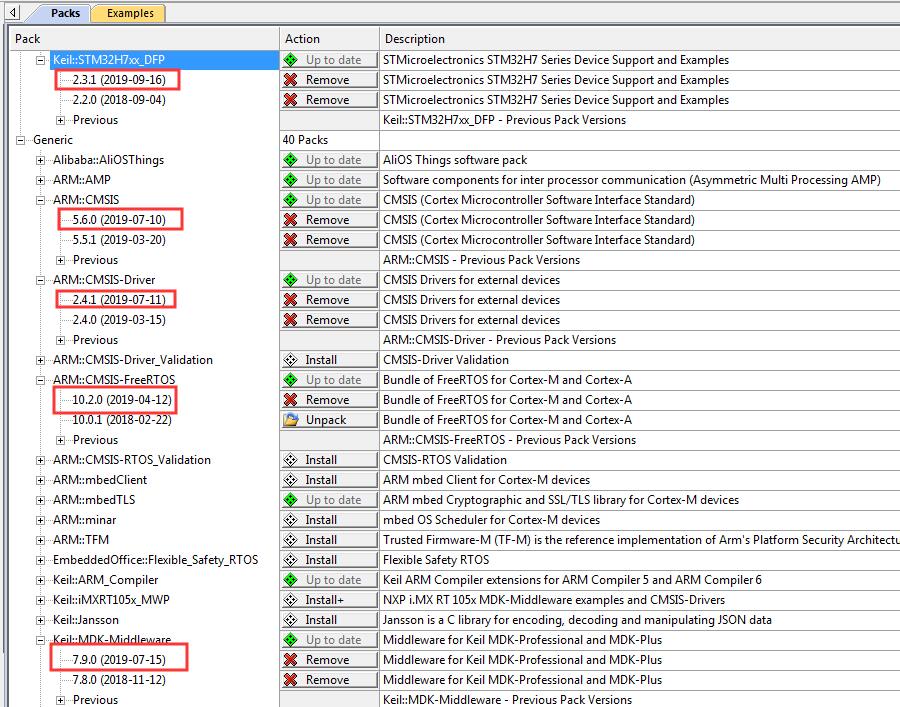The width and height of the screenshot is (900, 707).
Task: Expand the Keil::ARM_Compiler node
Action: click(40, 580)
